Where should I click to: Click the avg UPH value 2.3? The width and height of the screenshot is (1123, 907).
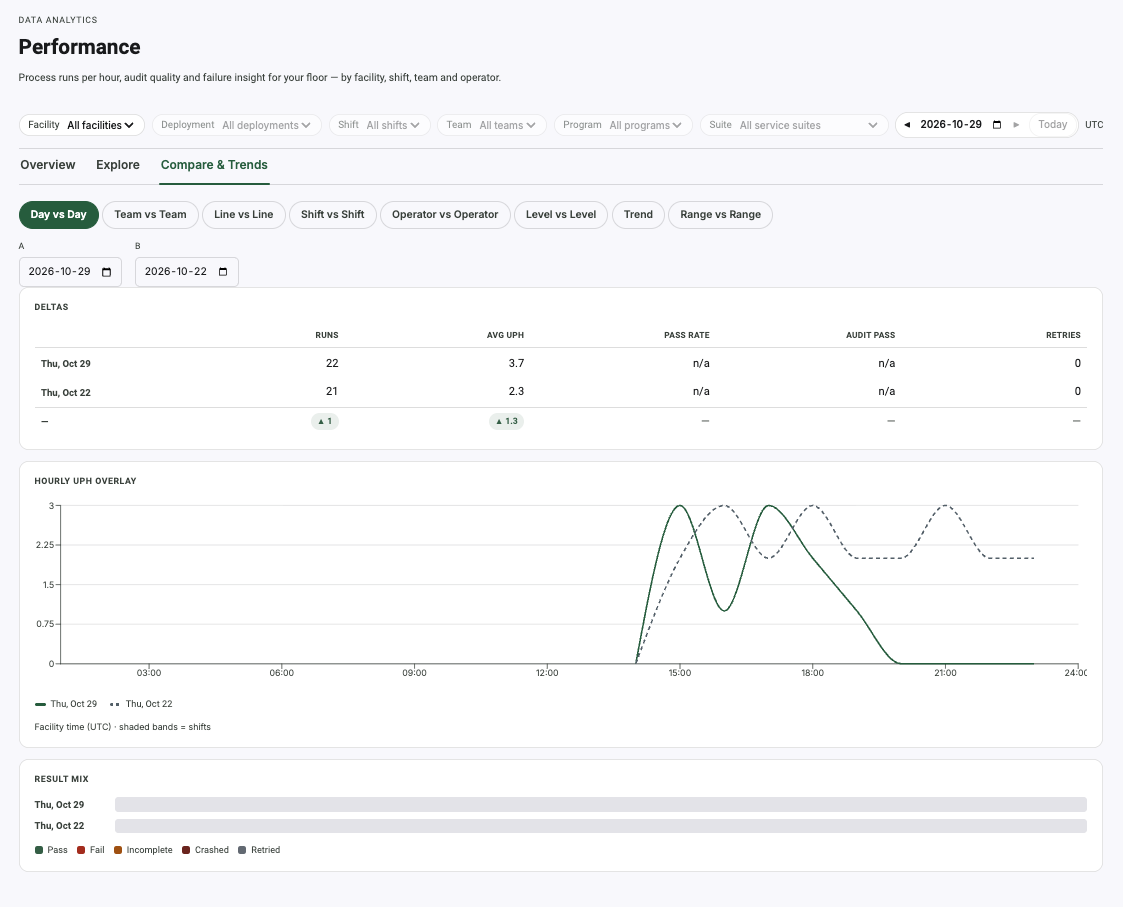click(516, 391)
